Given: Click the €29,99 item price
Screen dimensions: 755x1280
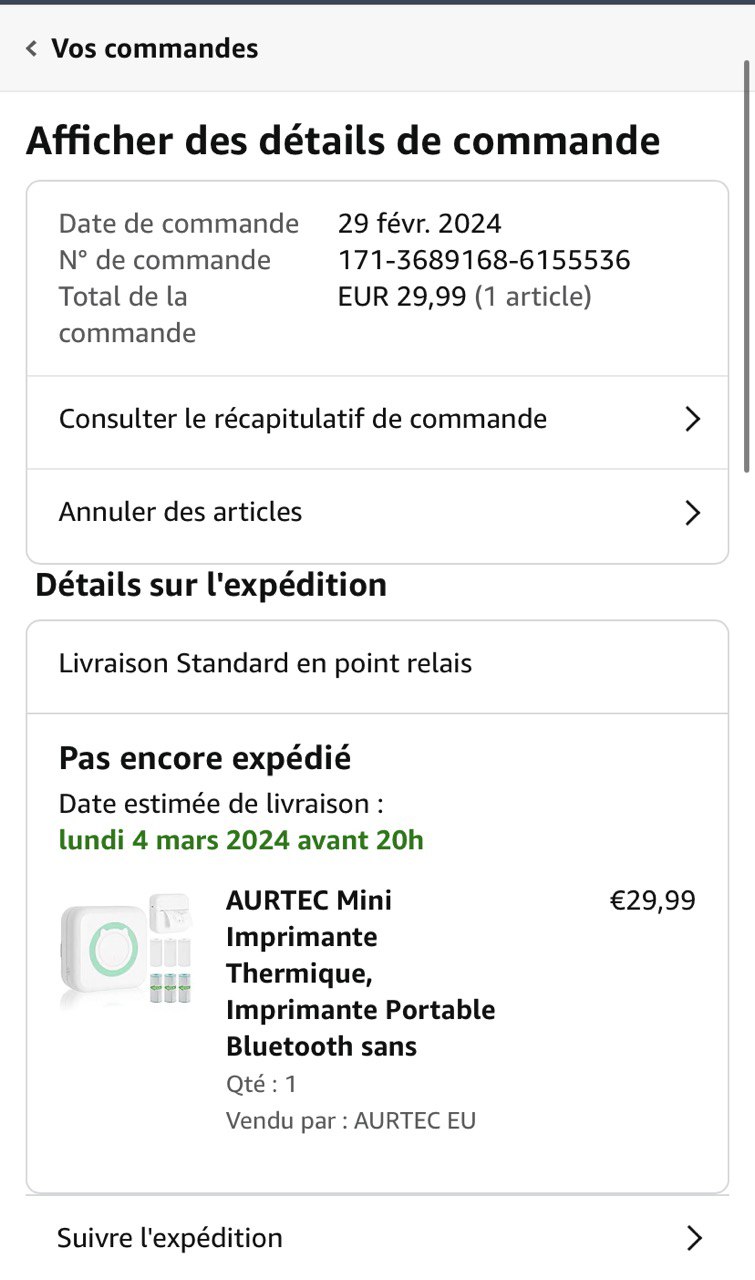Looking at the screenshot, I should 652,901.
